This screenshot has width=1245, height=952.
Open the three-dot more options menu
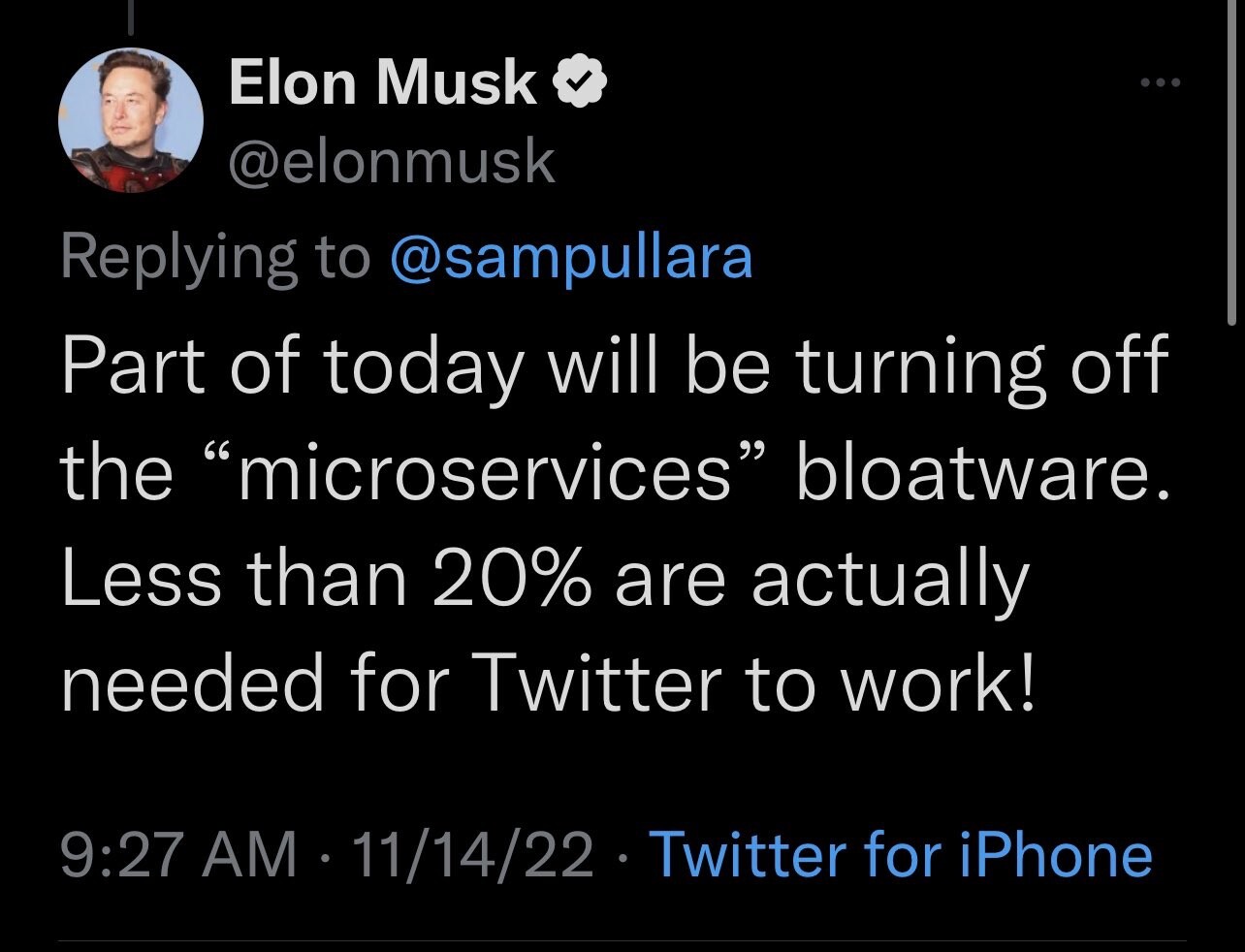pyautogui.click(x=1161, y=83)
